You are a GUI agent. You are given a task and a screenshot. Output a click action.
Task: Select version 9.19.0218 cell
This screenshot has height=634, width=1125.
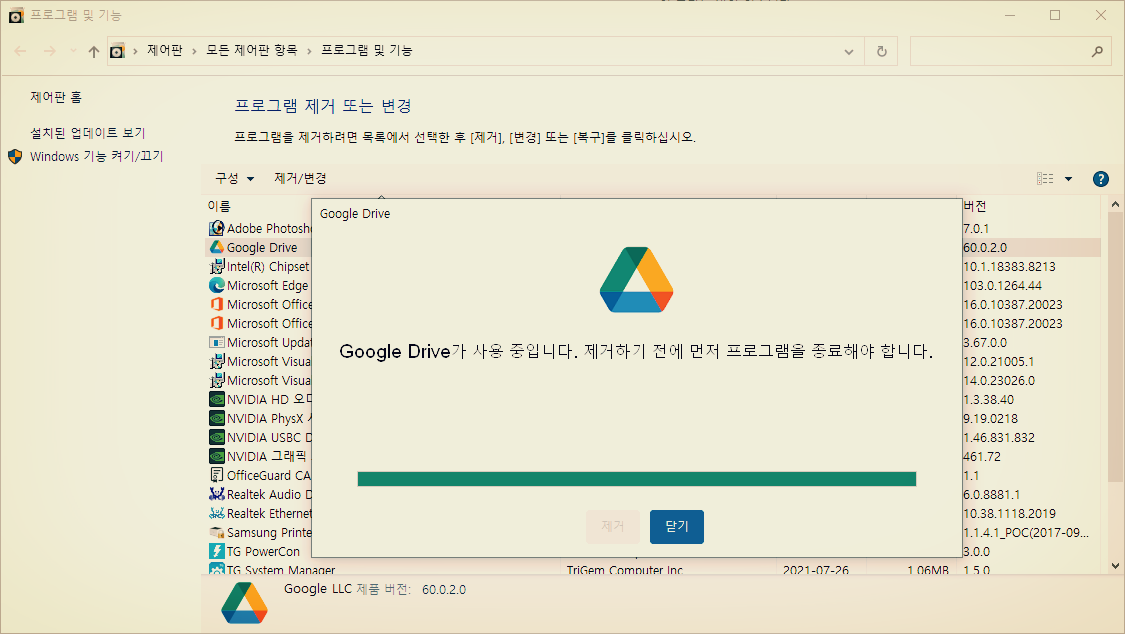[990, 418]
